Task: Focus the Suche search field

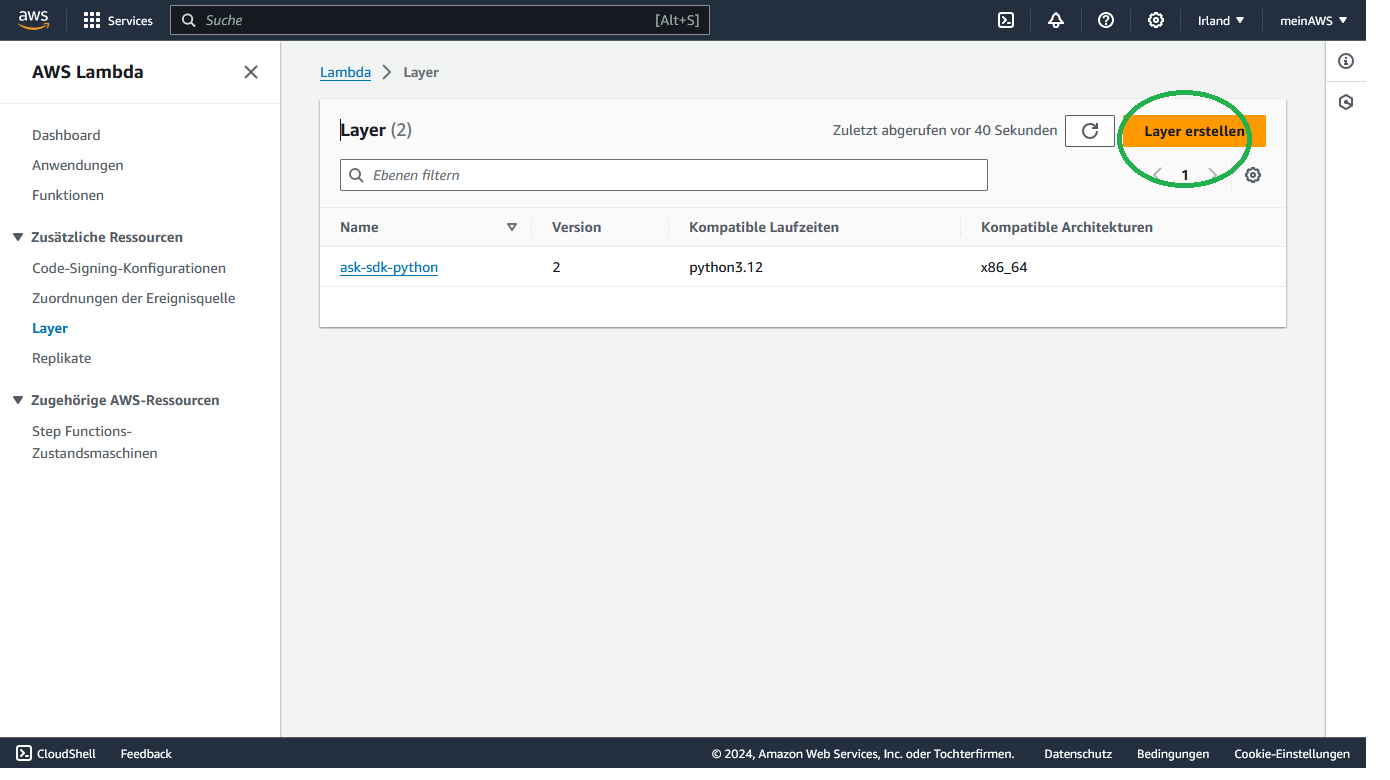Action: 440,20
